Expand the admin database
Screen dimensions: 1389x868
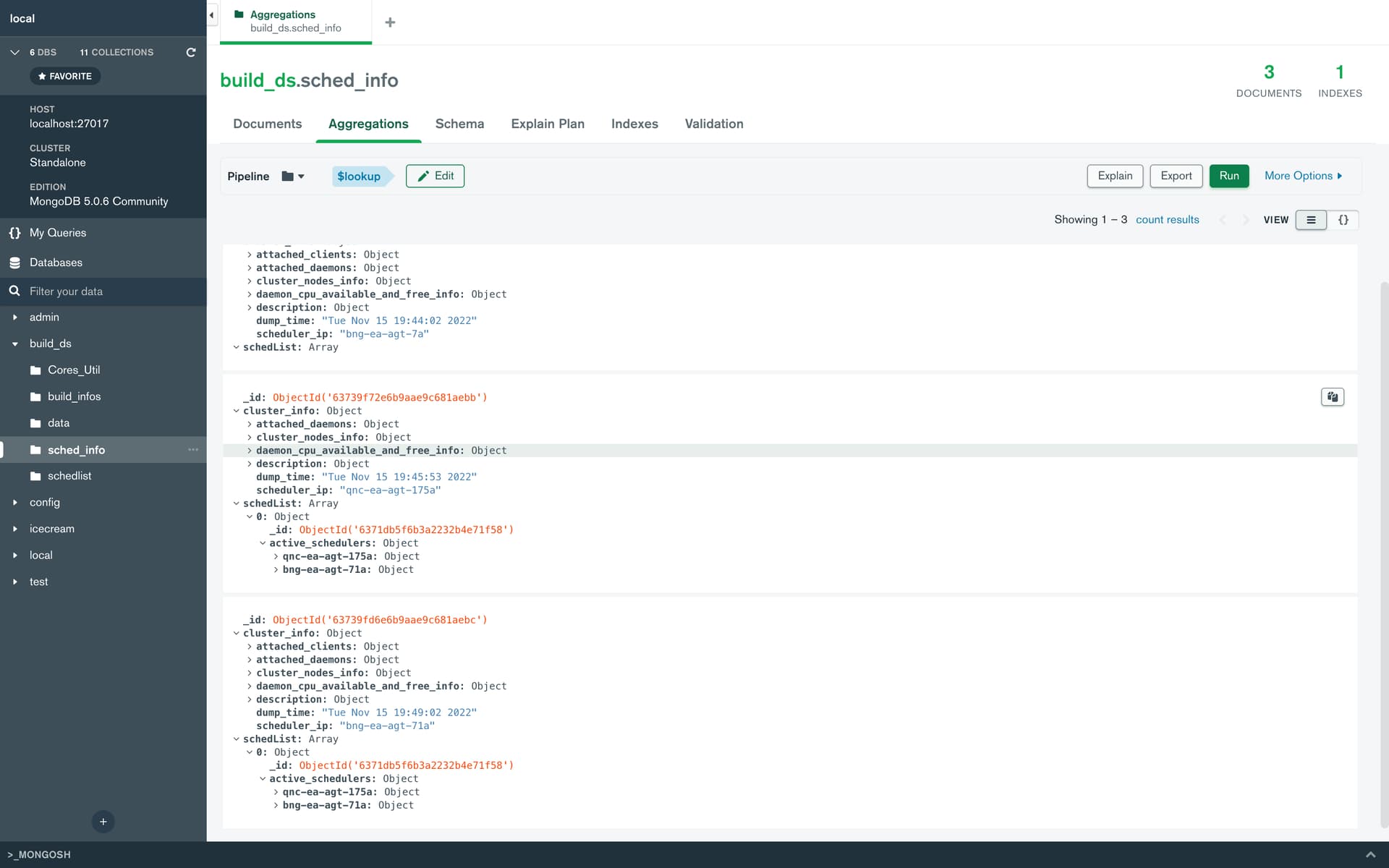tap(15, 318)
